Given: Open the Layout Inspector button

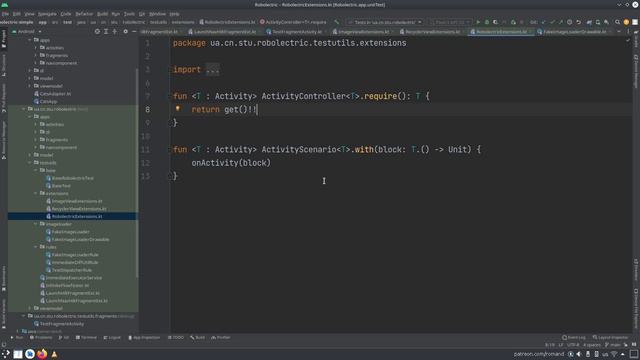Looking at the screenshot, I should [610, 338].
